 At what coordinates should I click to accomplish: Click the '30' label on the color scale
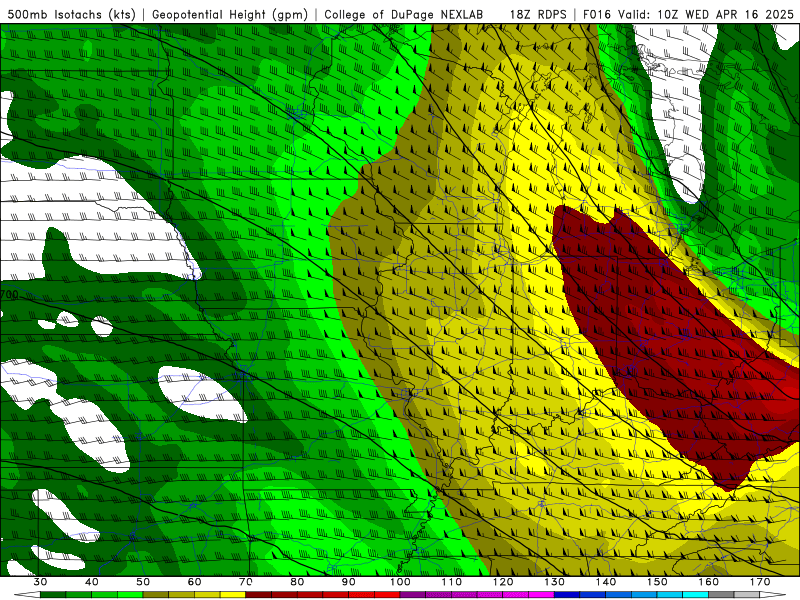tap(40, 582)
